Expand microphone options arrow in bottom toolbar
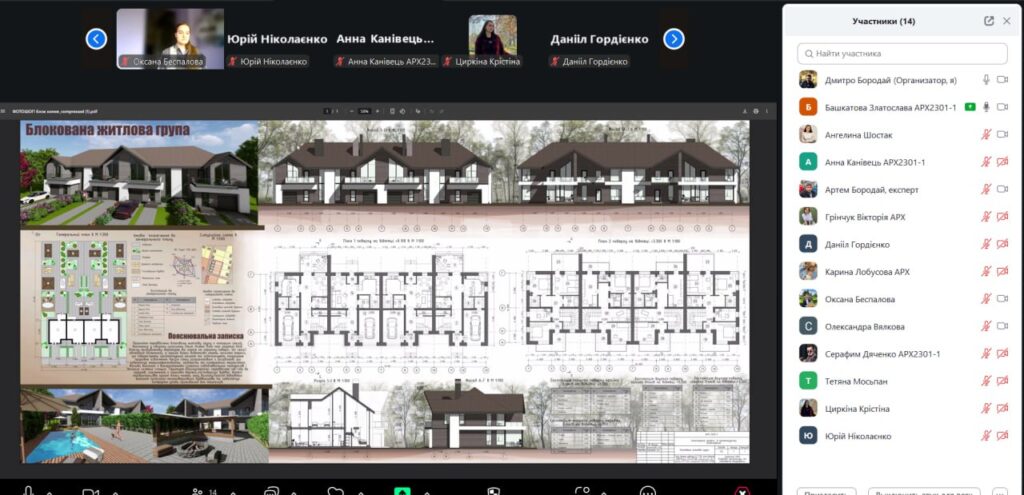Screen dimensions: 1024x495 pyautogui.click(x=52, y=491)
